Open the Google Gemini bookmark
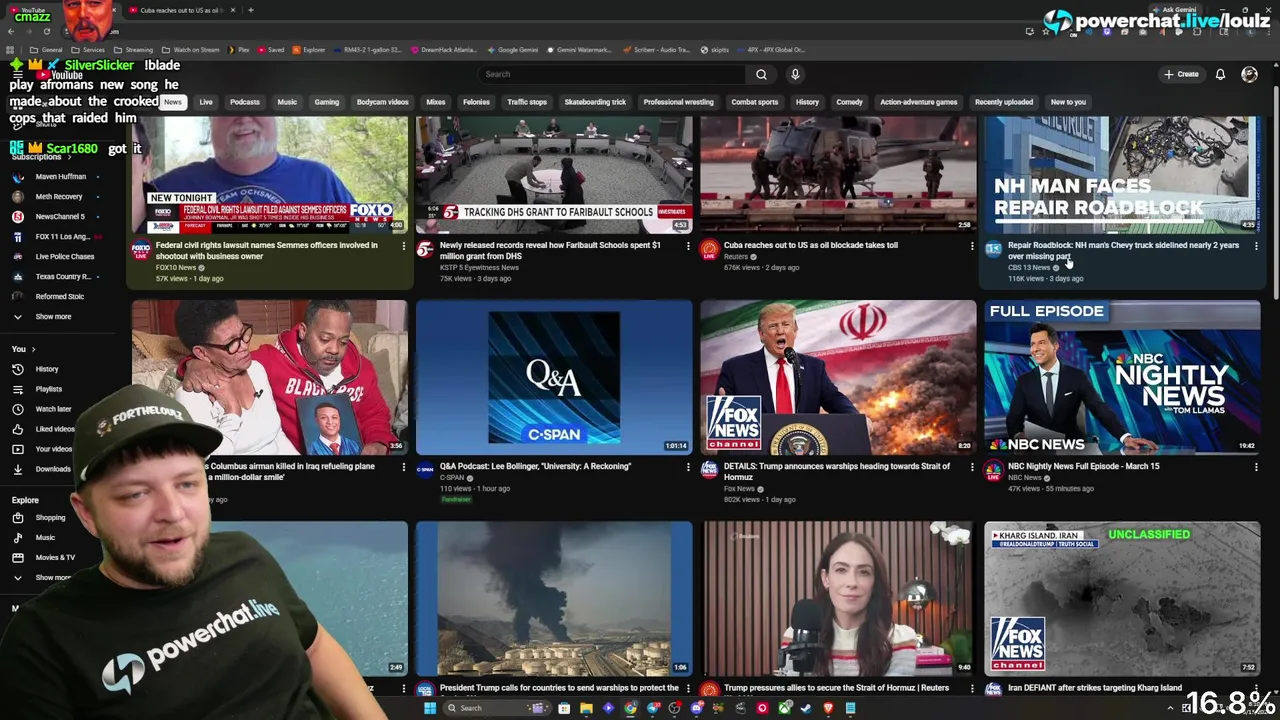1280x720 pixels. [512, 49]
